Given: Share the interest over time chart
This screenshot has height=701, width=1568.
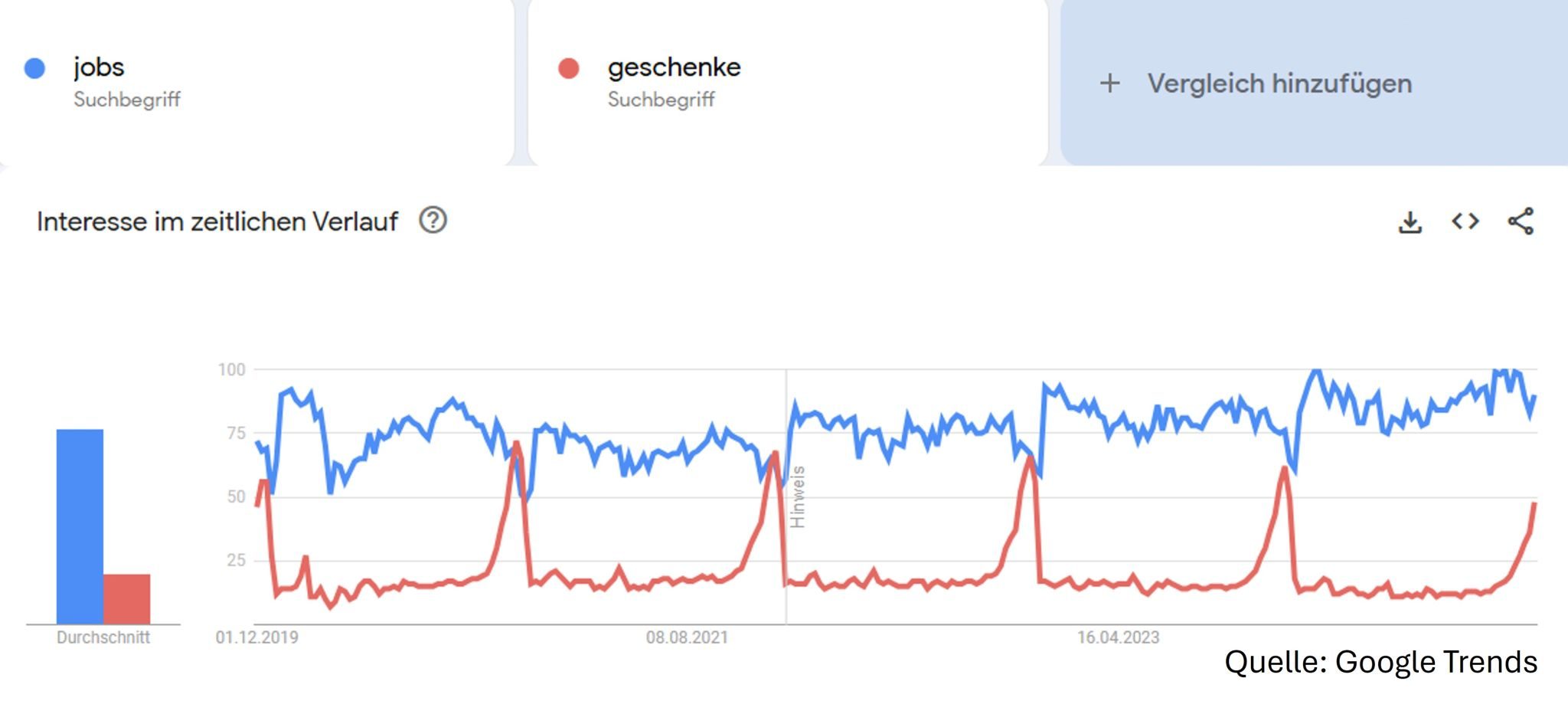Looking at the screenshot, I should click(x=1521, y=221).
